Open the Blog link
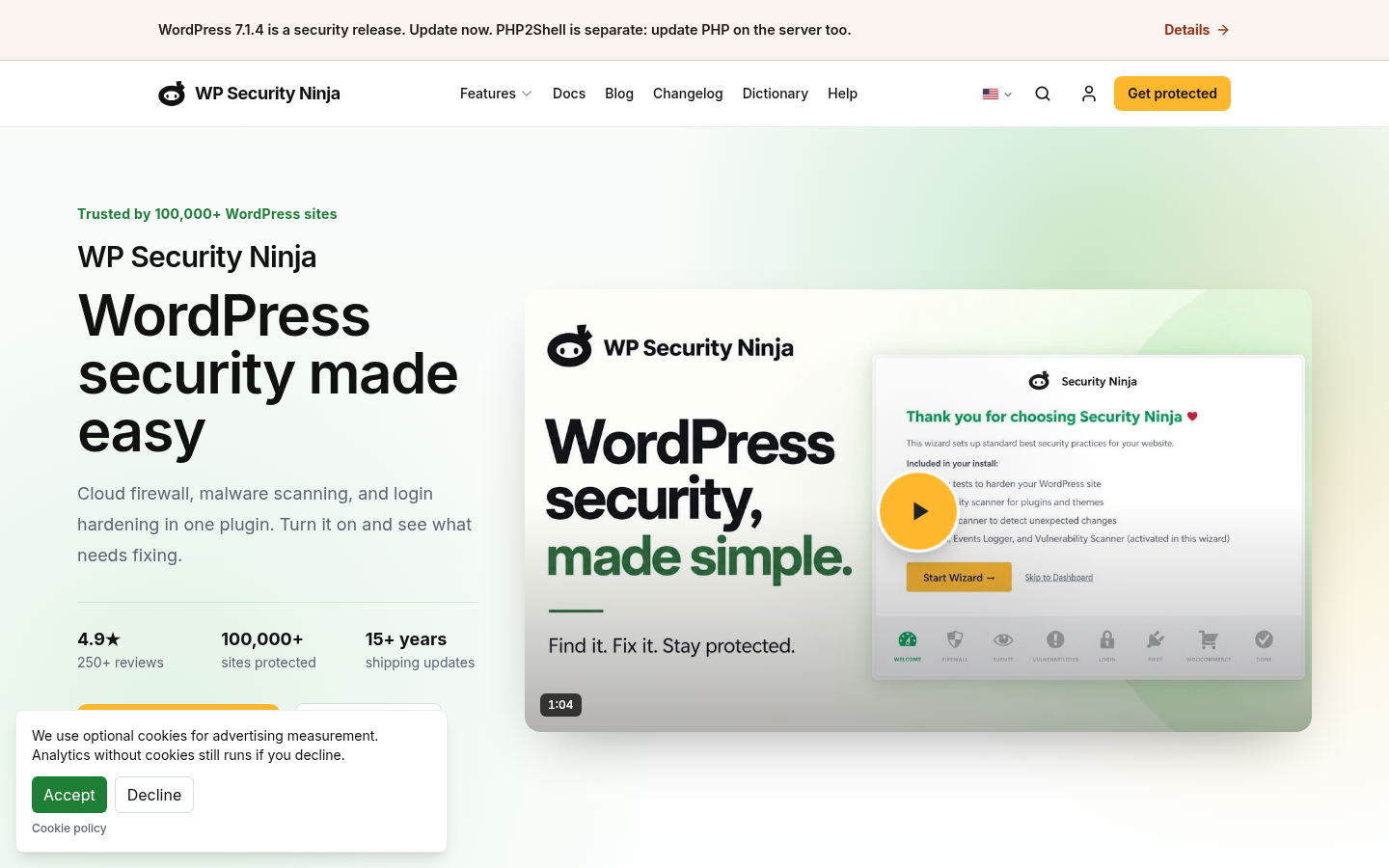The image size is (1389, 868). (x=619, y=94)
